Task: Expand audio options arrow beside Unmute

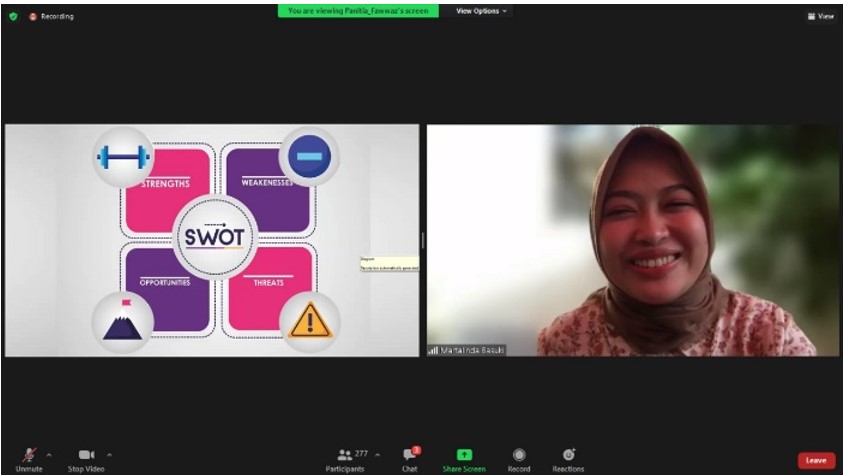Action: coord(49,454)
